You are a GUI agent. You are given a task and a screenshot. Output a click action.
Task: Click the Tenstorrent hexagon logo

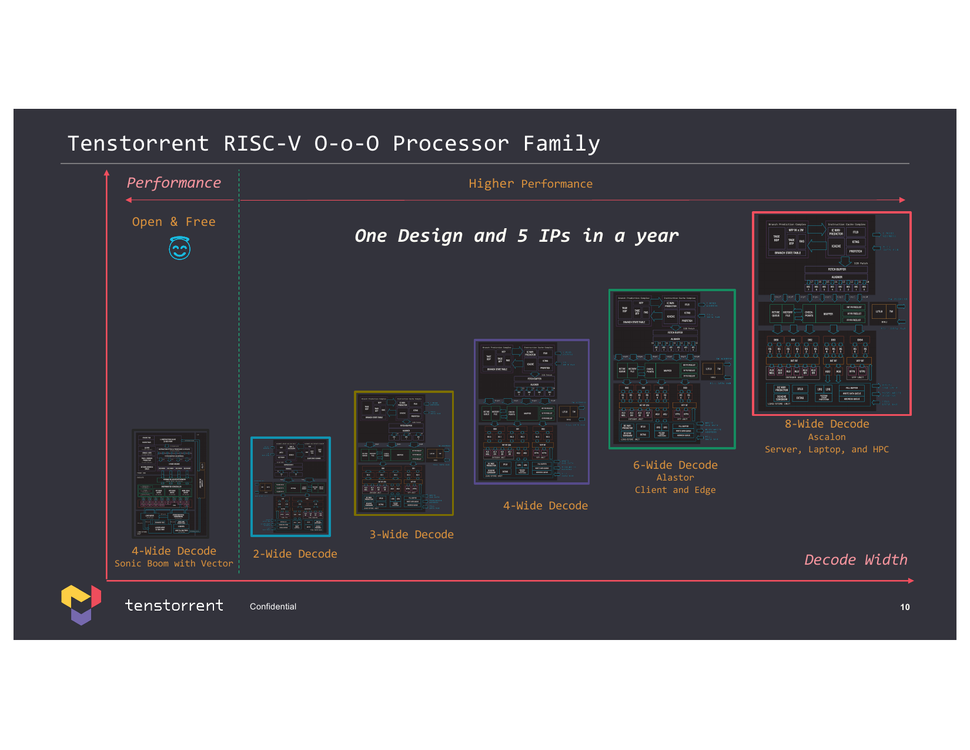80,603
